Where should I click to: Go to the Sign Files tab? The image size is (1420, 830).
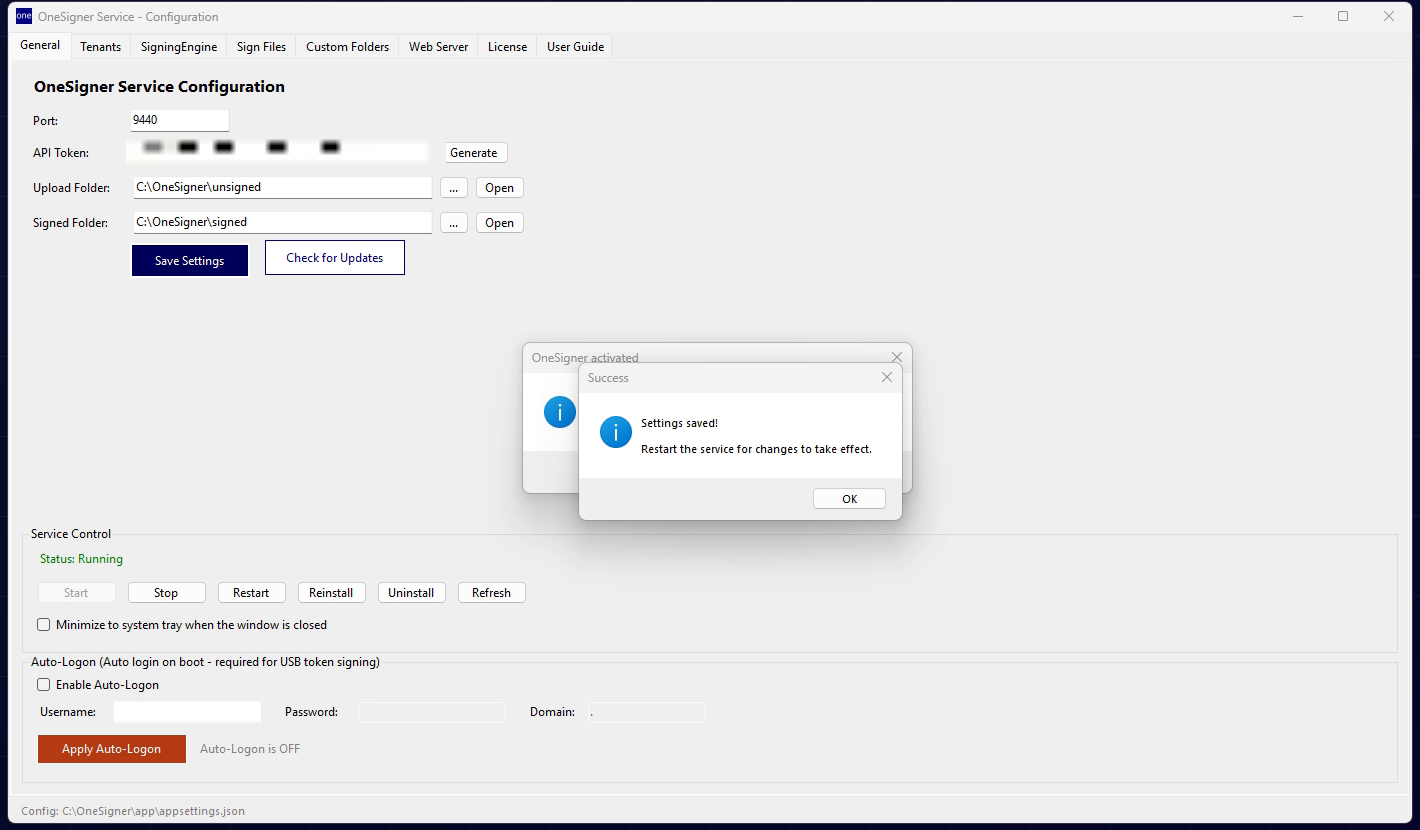pos(262,47)
